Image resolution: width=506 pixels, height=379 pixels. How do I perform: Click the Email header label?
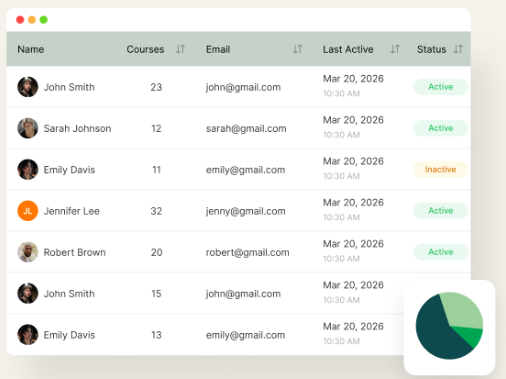tap(218, 49)
